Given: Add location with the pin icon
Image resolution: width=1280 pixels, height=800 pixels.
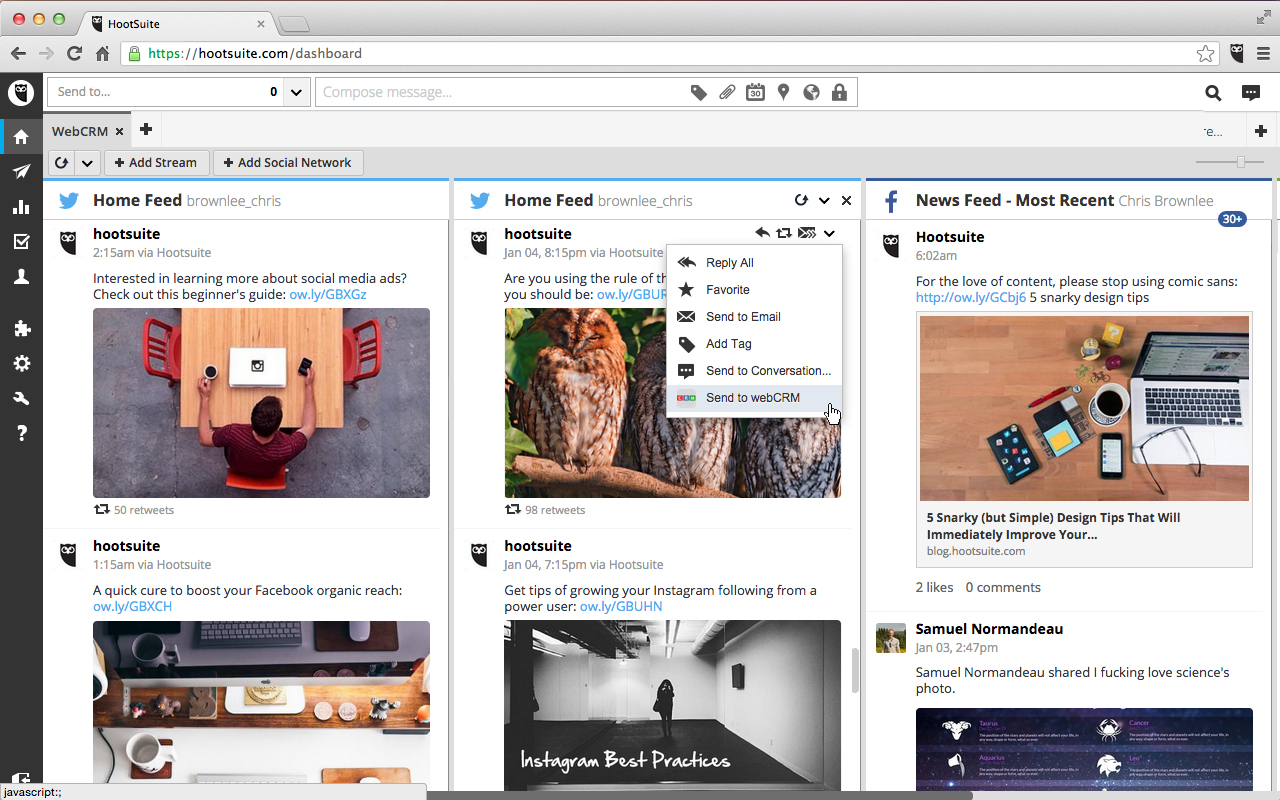Looking at the screenshot, I should tap(783, 92).
